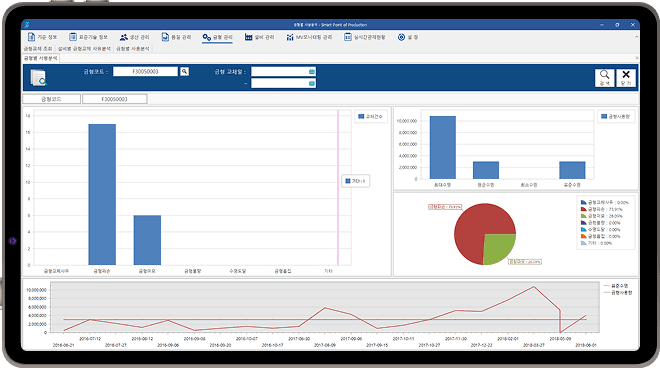Click the report document icon in blue panel
The width and height of the screenshot is (660, 368).
pos(38,78)
